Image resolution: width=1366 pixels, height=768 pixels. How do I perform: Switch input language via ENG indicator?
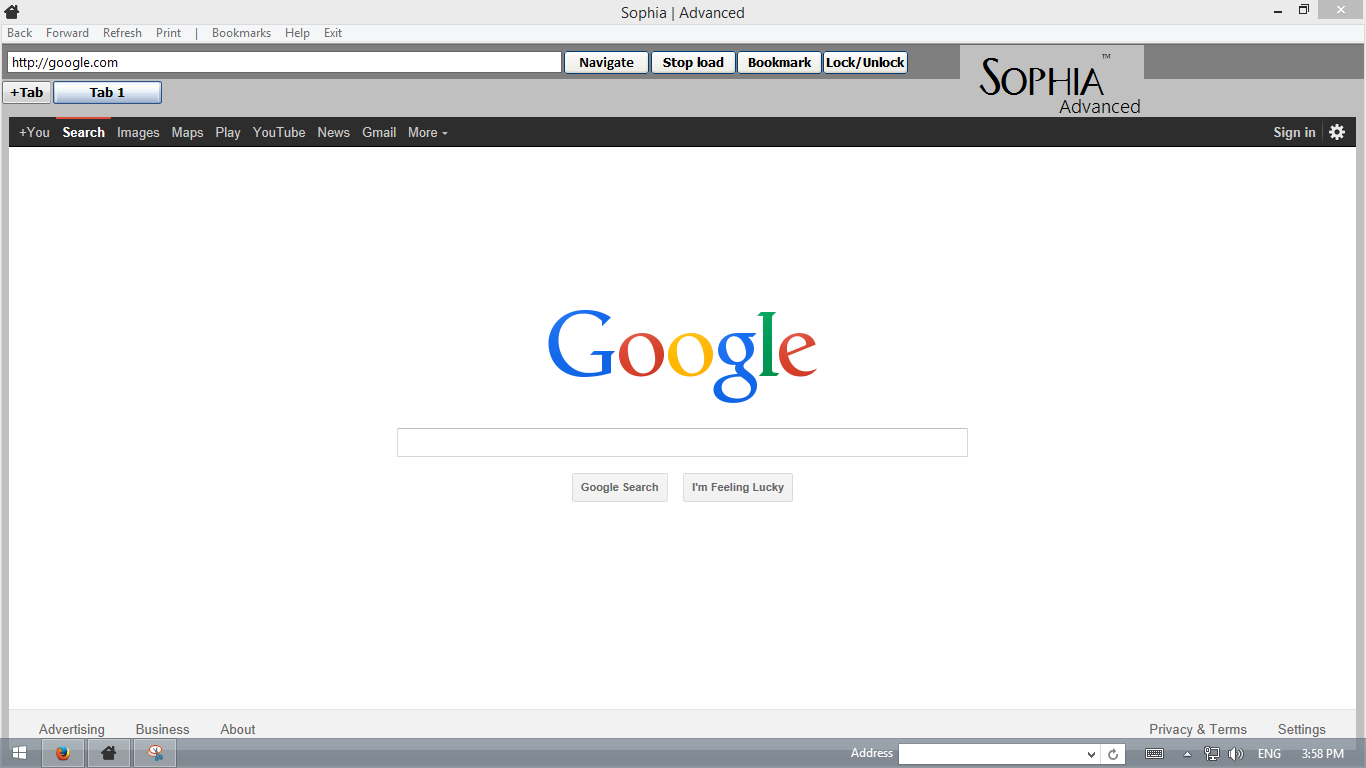[x=1268, y=754]
